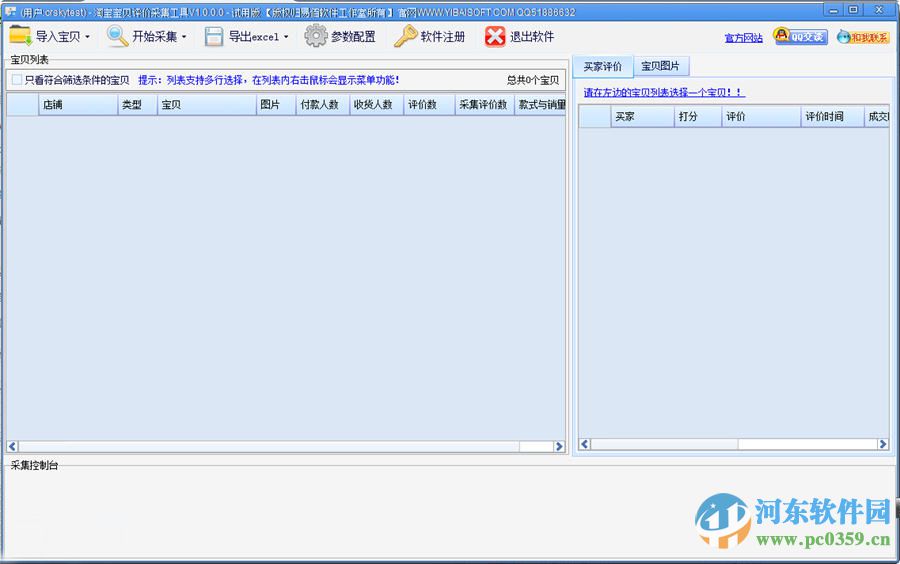Close the application window
This screenshot has height=564, width=900.
pyautogui.click(x=879, y=10)
